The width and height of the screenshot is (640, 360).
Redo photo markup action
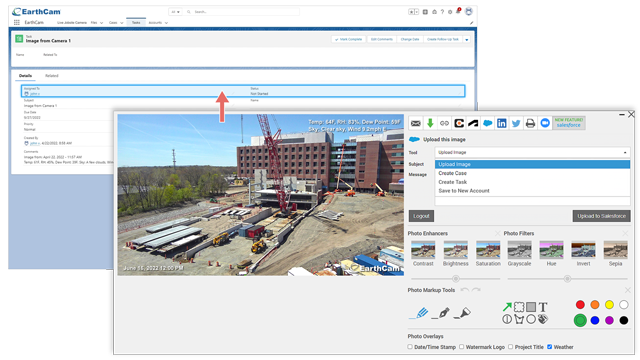(476, 290)
